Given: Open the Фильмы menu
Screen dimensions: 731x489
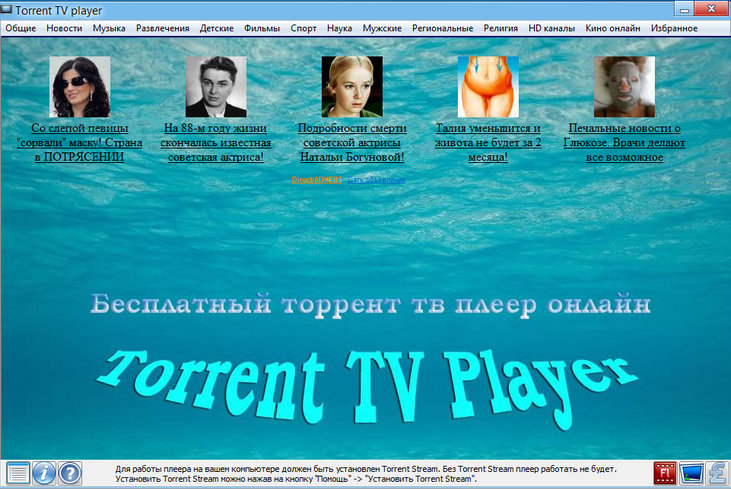Looking at the screenshot, I should pos(262,28).
